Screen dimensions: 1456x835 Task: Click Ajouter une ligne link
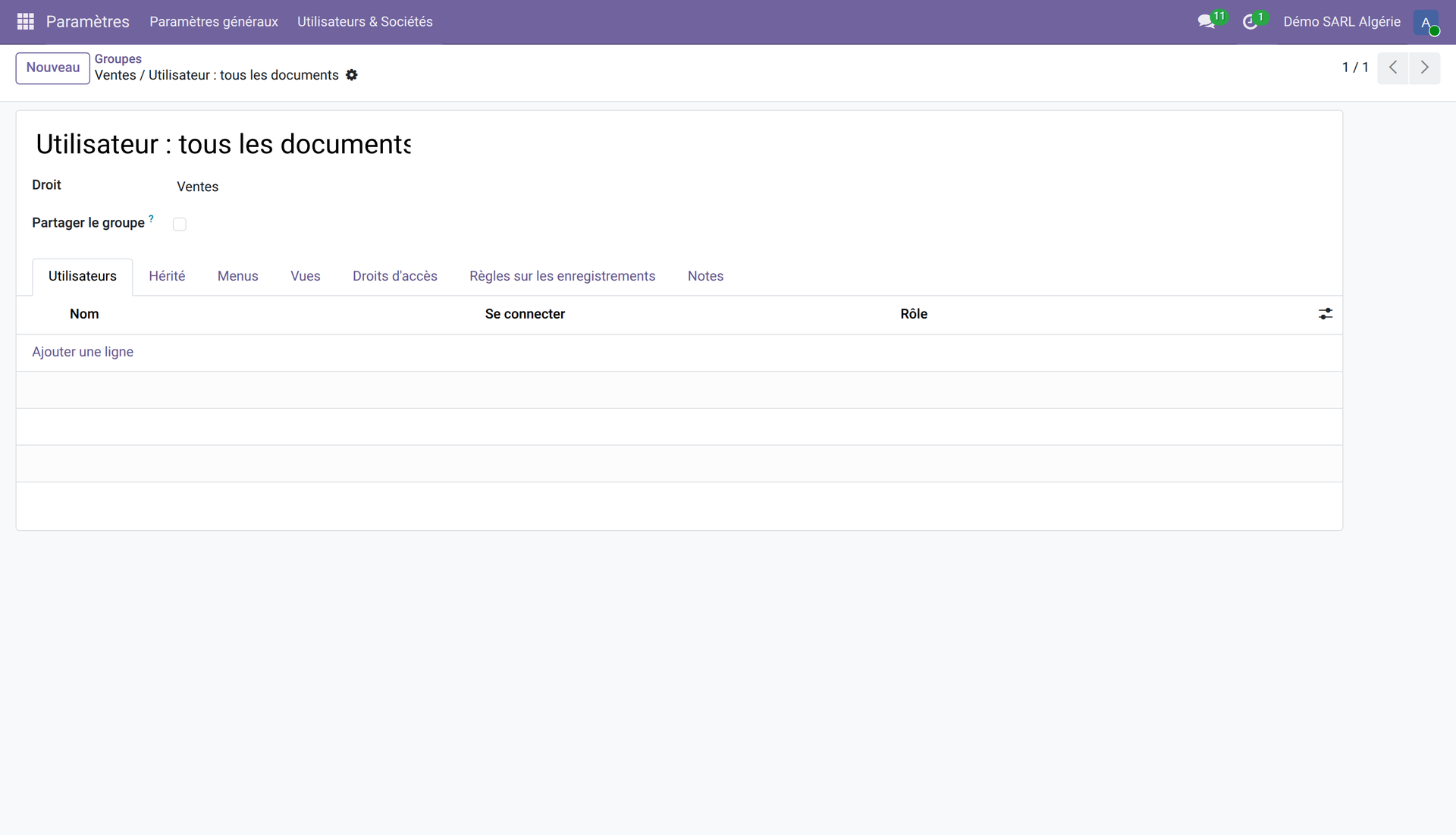pyautogui.click(x=83, y=352)
